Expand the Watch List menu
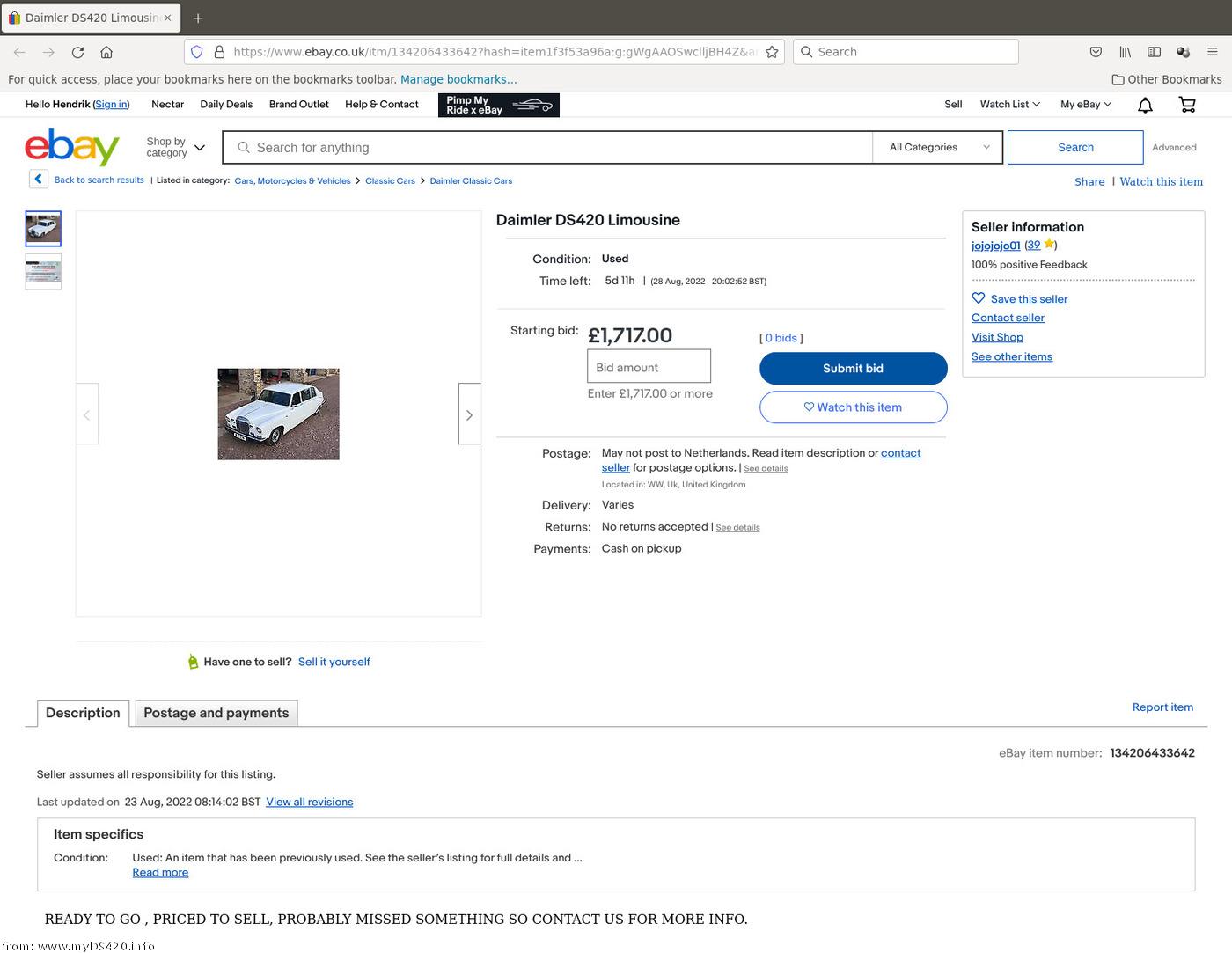Image resolution: width=1232 pixels, height=953 pixels. pyautogui.click(x=1010, y=104)
